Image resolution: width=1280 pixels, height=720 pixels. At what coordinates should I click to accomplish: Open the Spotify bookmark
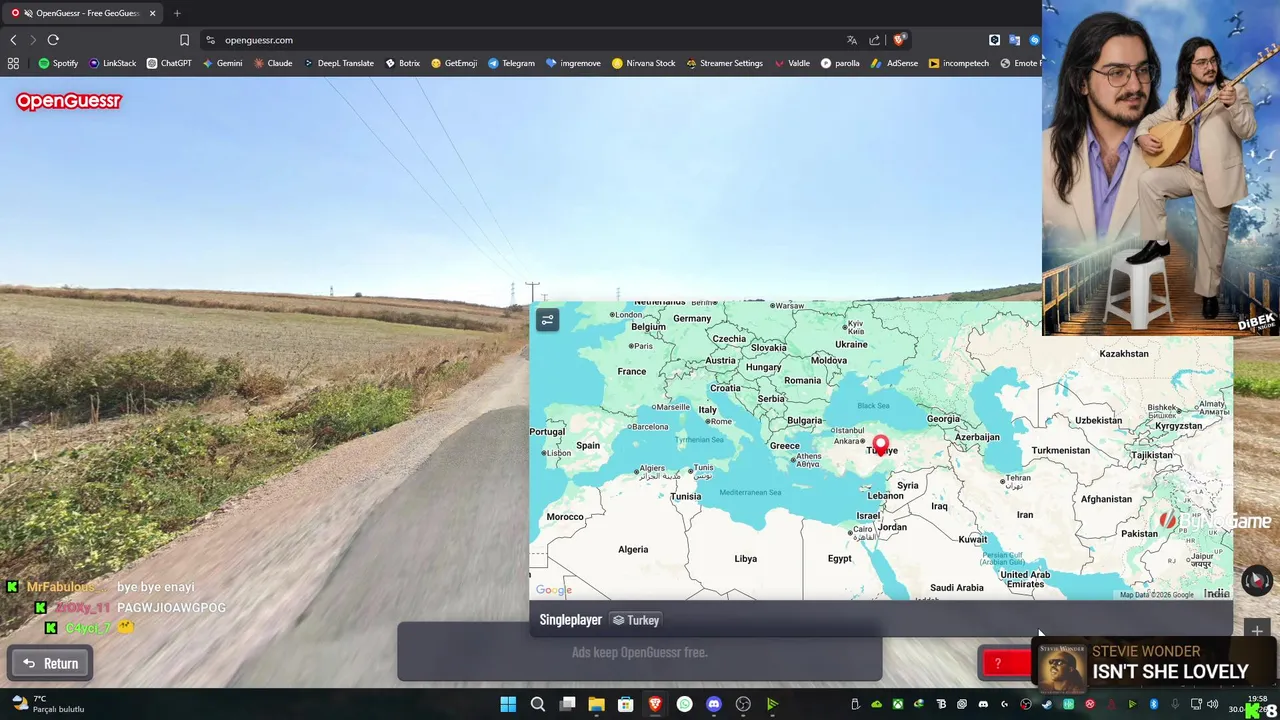(x=58, y=63)
